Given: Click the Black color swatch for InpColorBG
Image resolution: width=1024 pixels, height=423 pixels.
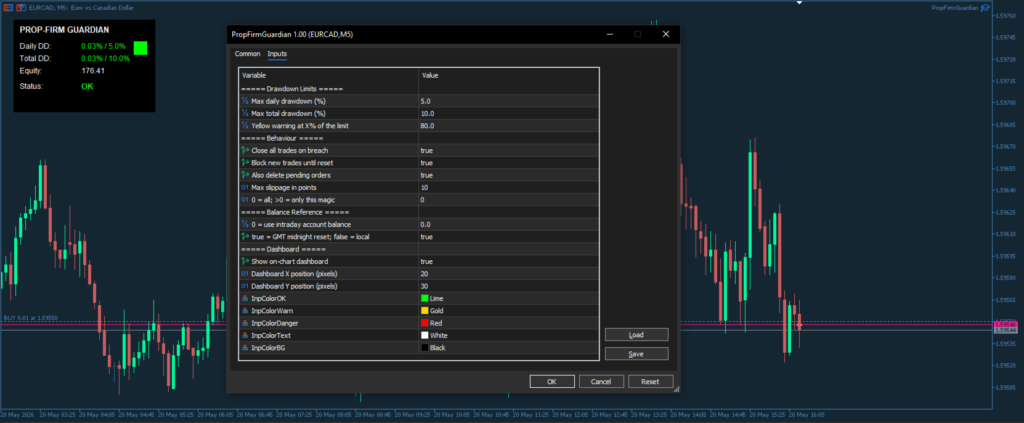Looking at the screenshot, I should tap(424, 348).
